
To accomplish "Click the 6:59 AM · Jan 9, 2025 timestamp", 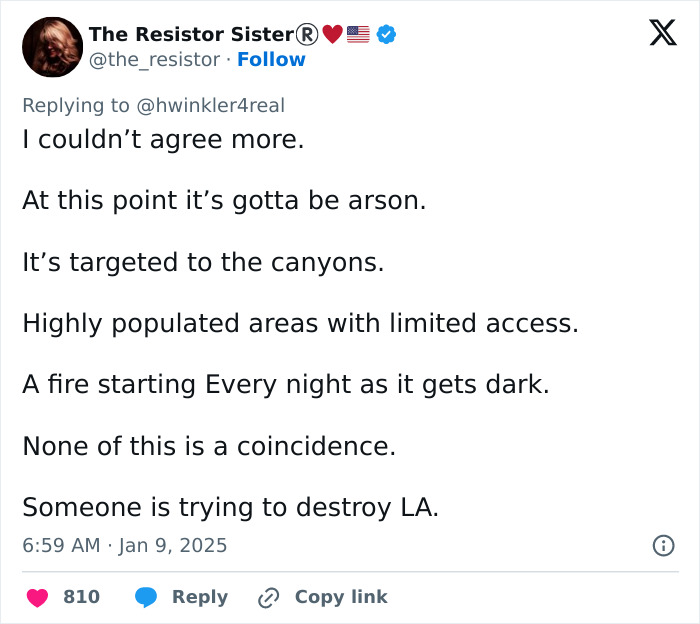I will click(x=125, y=546).
